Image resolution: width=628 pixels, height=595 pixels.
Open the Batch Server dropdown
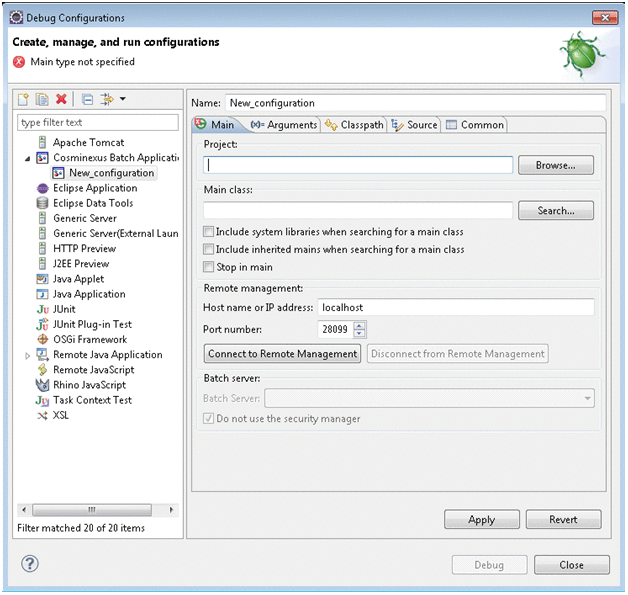click(x=586, y=398)
